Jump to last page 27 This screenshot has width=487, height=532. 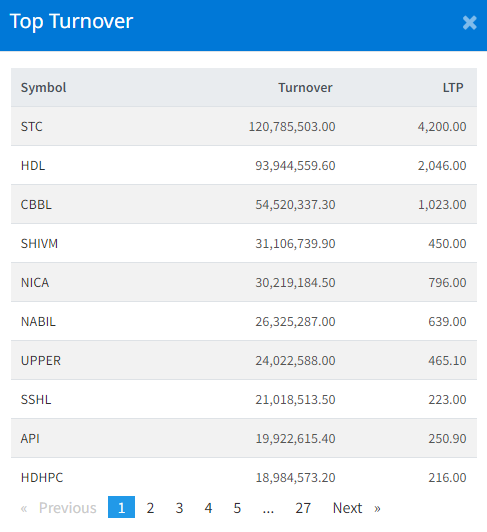pos(303,508)
